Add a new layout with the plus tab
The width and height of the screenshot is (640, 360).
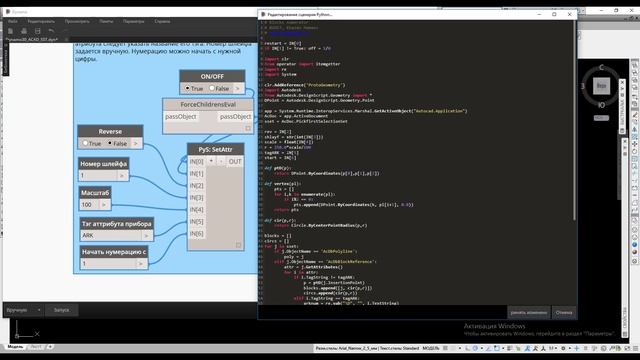point(50,347)
